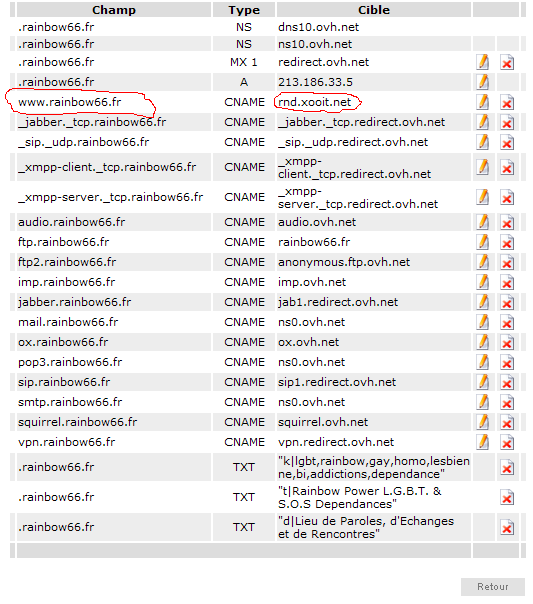
Task: Delete the vpn.rainbow66.fr record
Action: click(x=507, y=443)
